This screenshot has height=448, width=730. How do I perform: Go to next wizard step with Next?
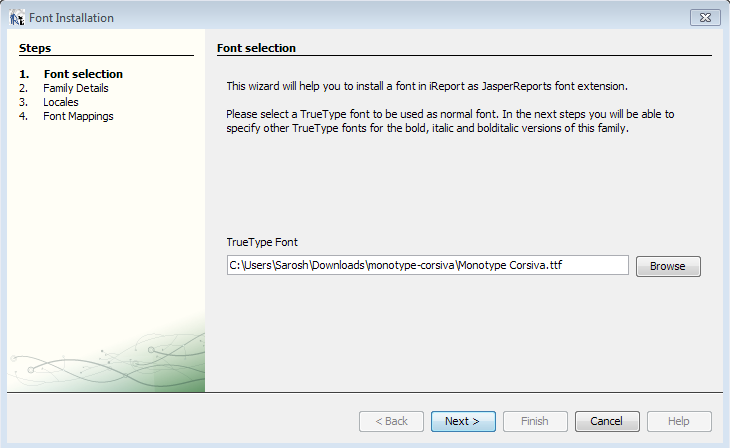[x=463, y=421]
